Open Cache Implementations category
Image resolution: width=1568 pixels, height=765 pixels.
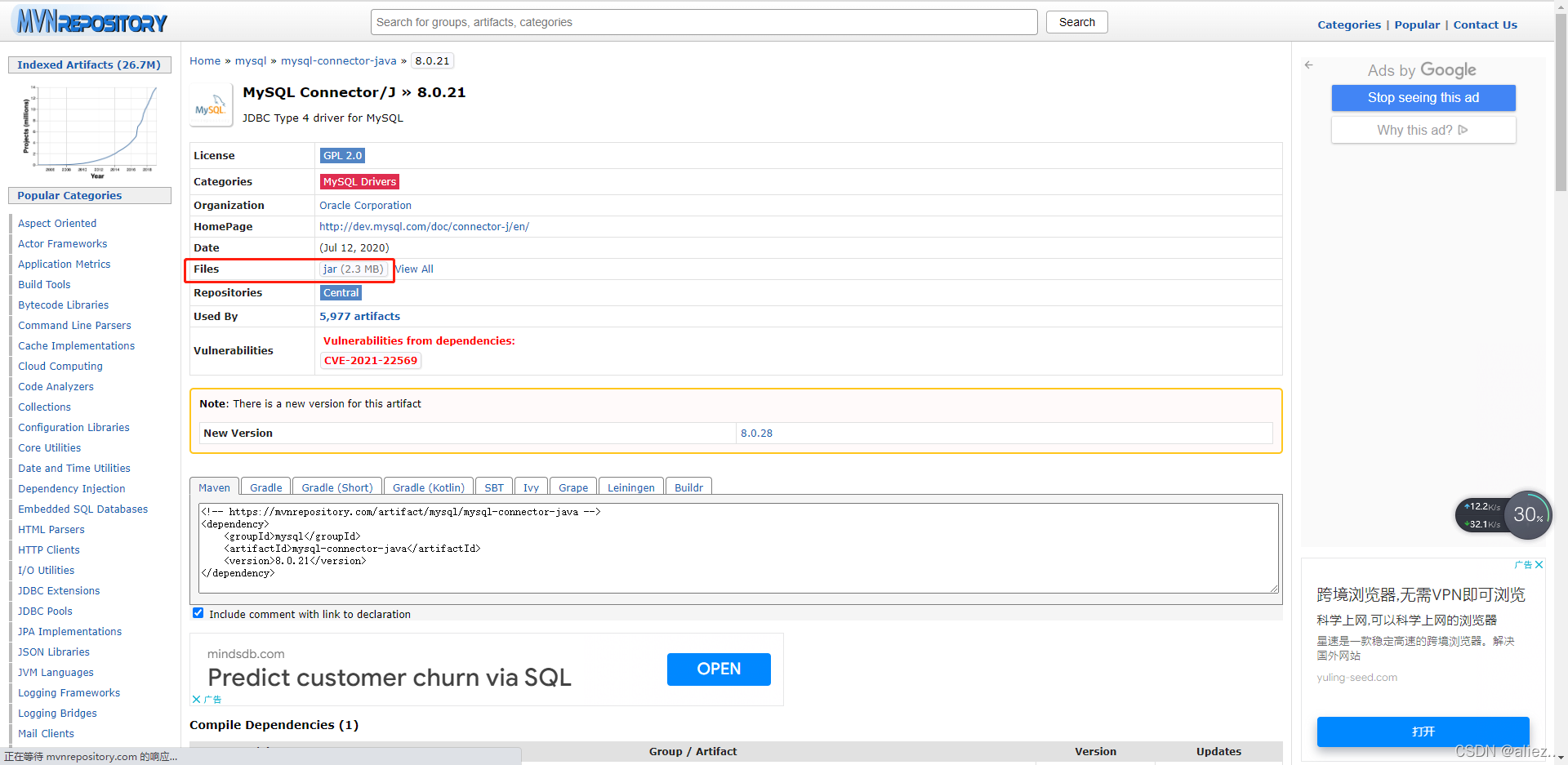tap(76, 345)
